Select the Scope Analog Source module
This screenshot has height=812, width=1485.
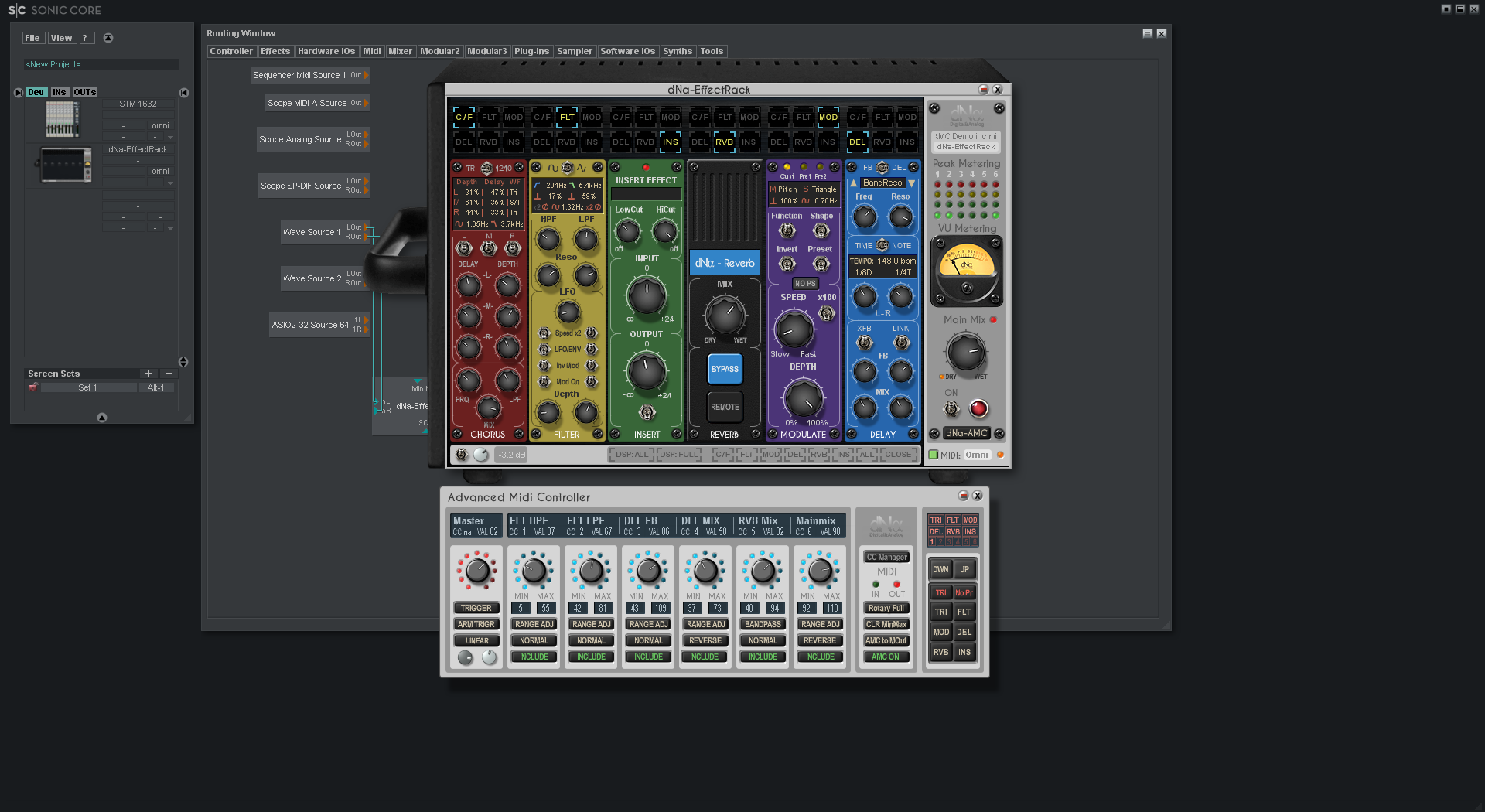click(x=312, y=139)
